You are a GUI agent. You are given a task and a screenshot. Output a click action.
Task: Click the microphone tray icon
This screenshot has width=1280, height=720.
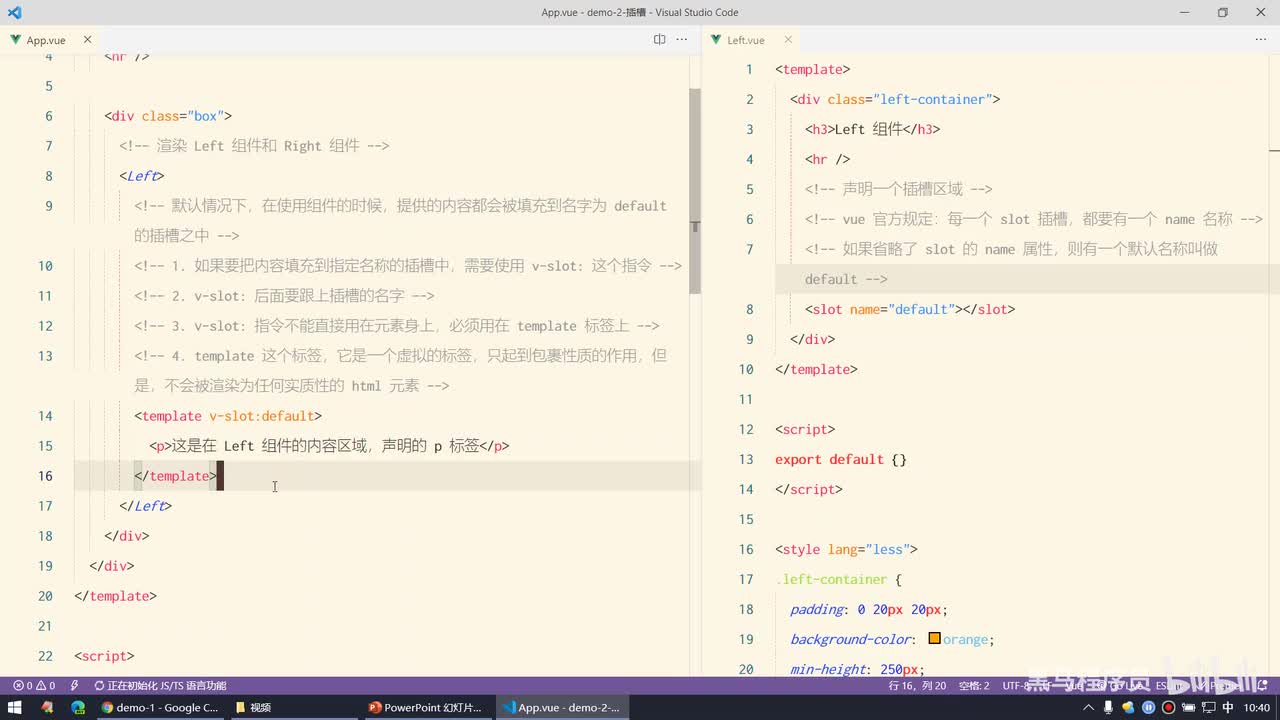(1110, 707)
